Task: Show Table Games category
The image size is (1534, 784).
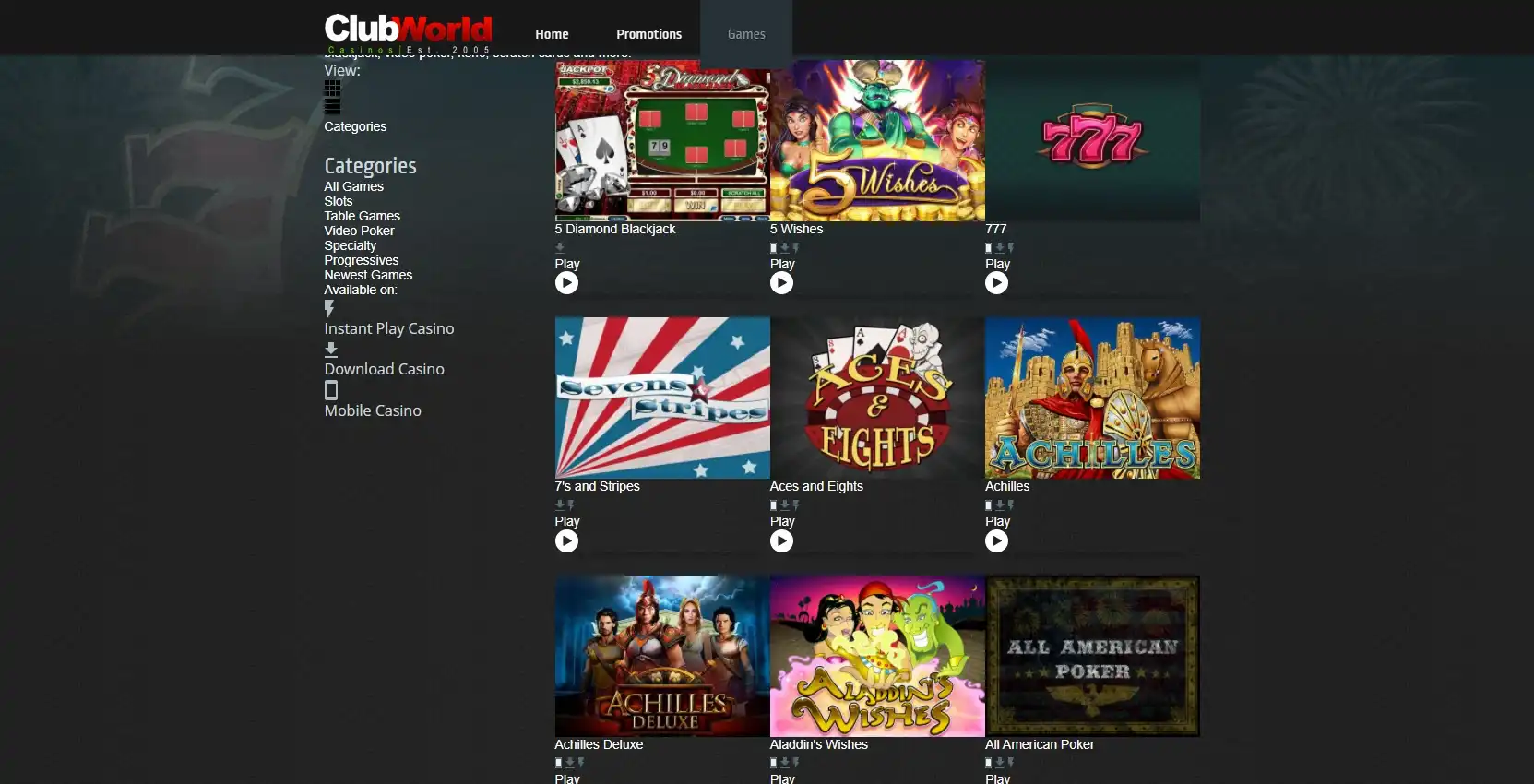Action: point(362,216)
